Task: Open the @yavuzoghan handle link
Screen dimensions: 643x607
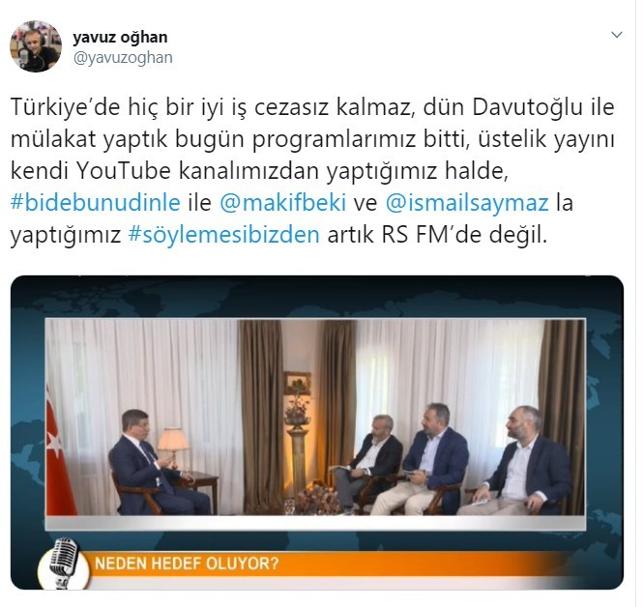Action: pos(123,57)
